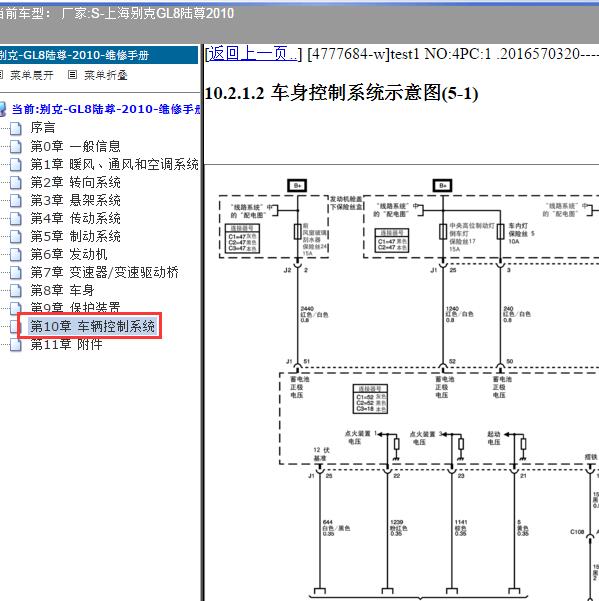Click the page icon beside 序言
Viewport: 599px width, 601px height.
(16, 128)
